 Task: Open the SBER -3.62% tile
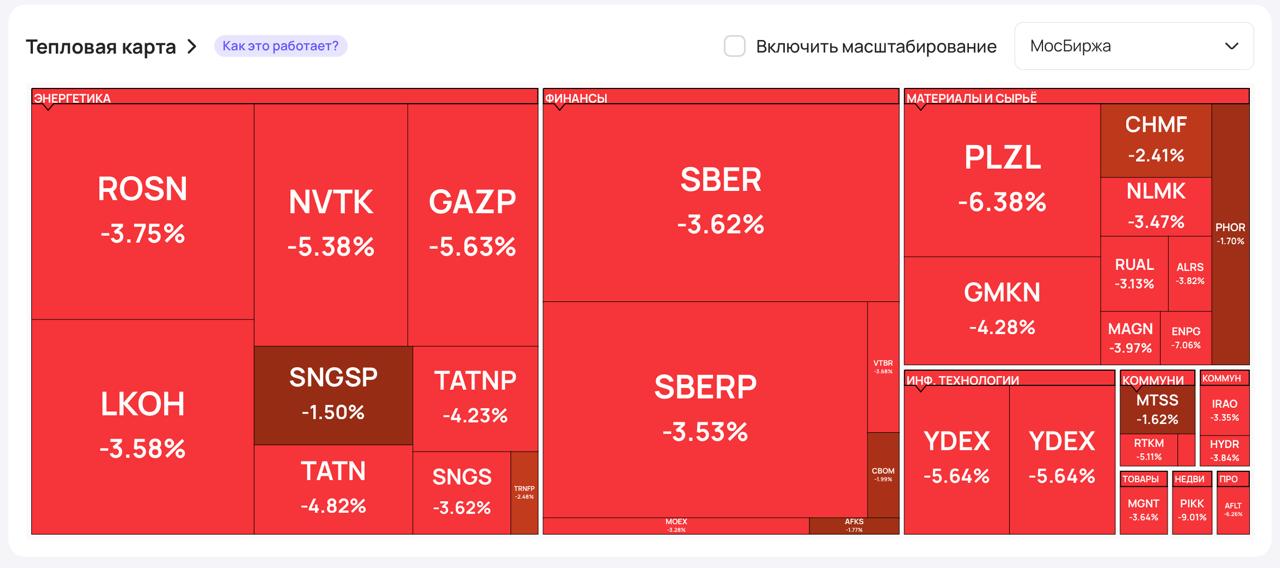tap(720, 200)
